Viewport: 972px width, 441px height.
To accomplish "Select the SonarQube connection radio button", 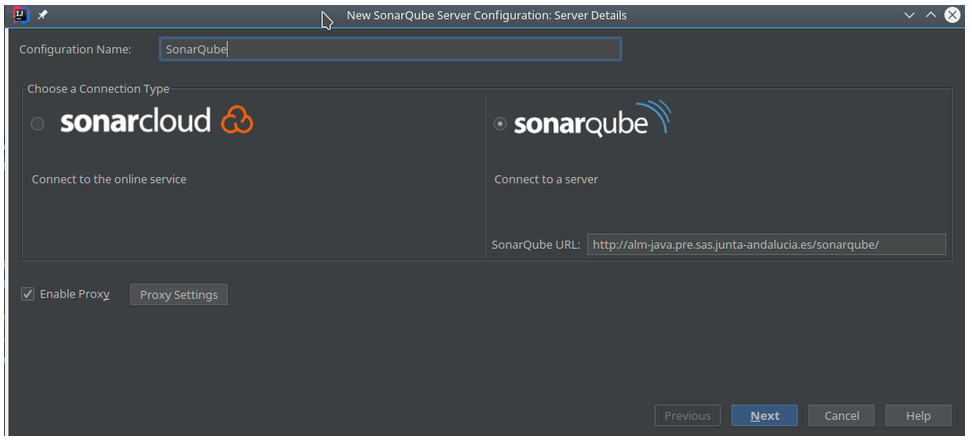I will pos(500,124).
